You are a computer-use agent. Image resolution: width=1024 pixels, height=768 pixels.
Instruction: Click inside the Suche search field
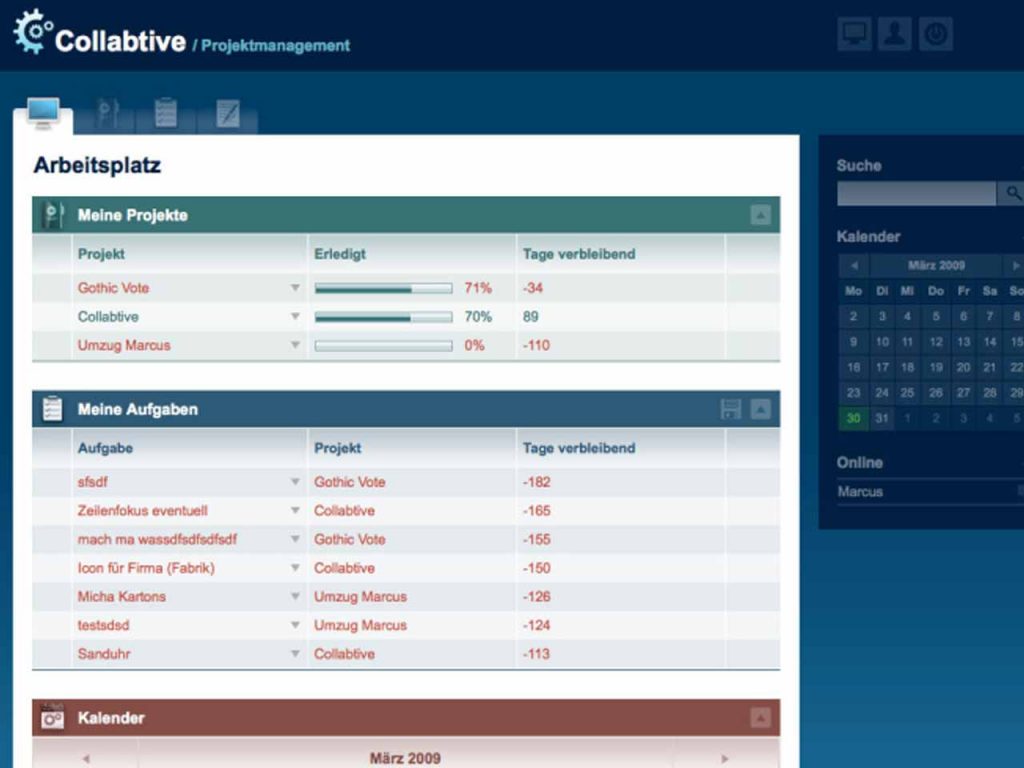point(915,193)
